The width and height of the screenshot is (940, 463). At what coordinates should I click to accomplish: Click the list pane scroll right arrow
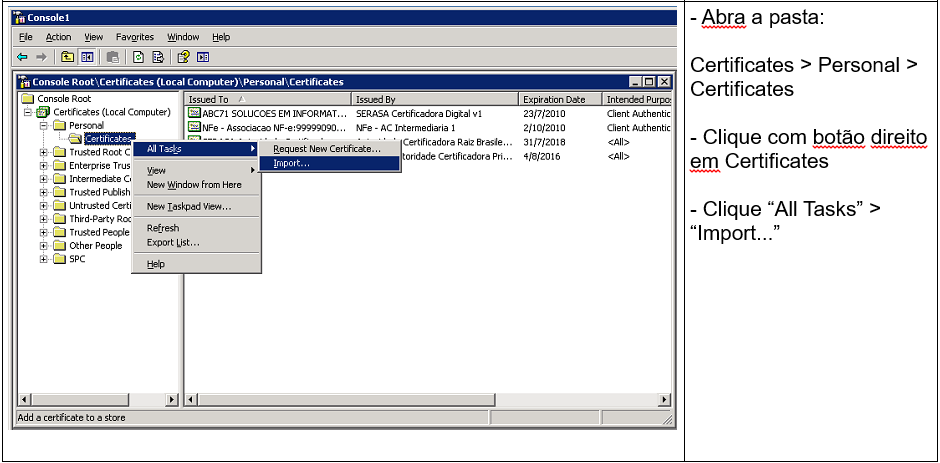(664, 399)
